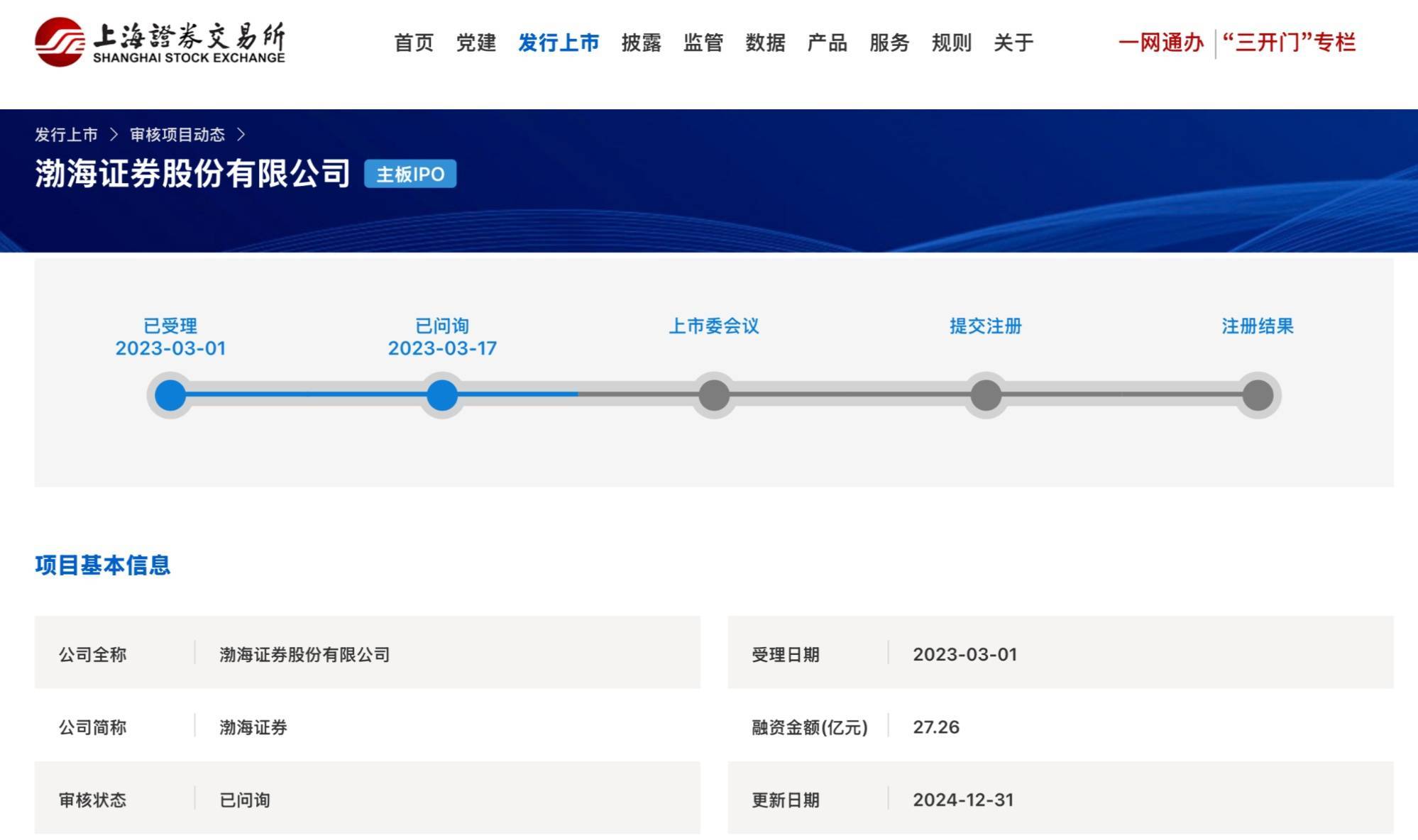Open the 数据 menu
Image resolution: width=1418 pixels, height=840 pixels.
pos(765,43)
